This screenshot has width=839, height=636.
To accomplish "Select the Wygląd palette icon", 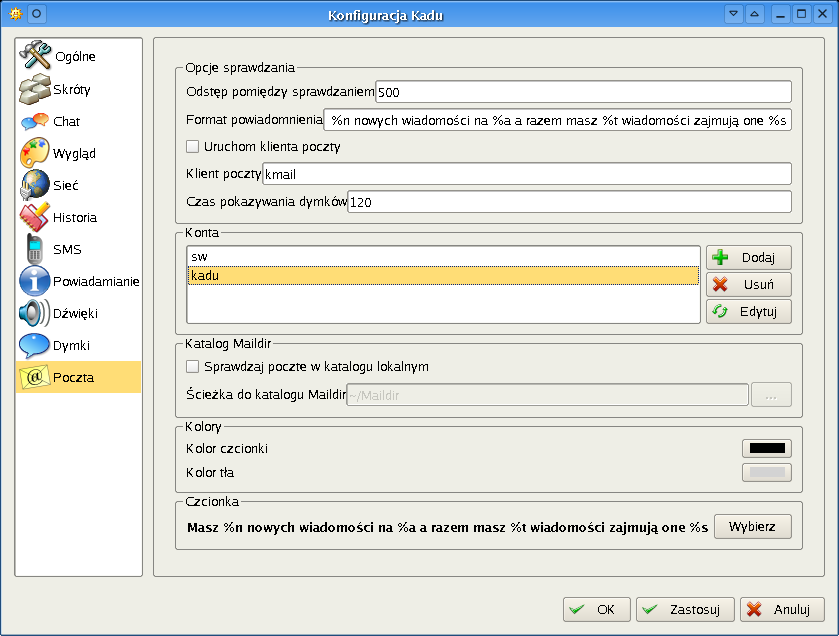I will pos(36,153).
